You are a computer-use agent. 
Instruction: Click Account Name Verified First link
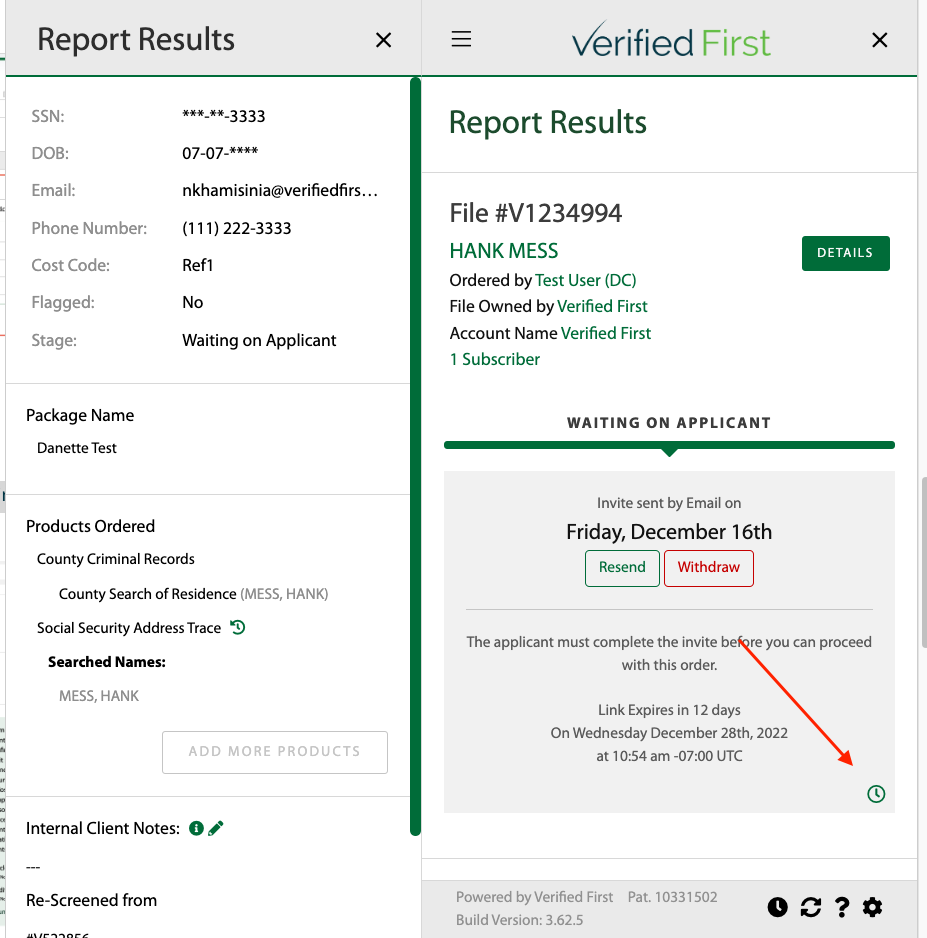(606, 333)
